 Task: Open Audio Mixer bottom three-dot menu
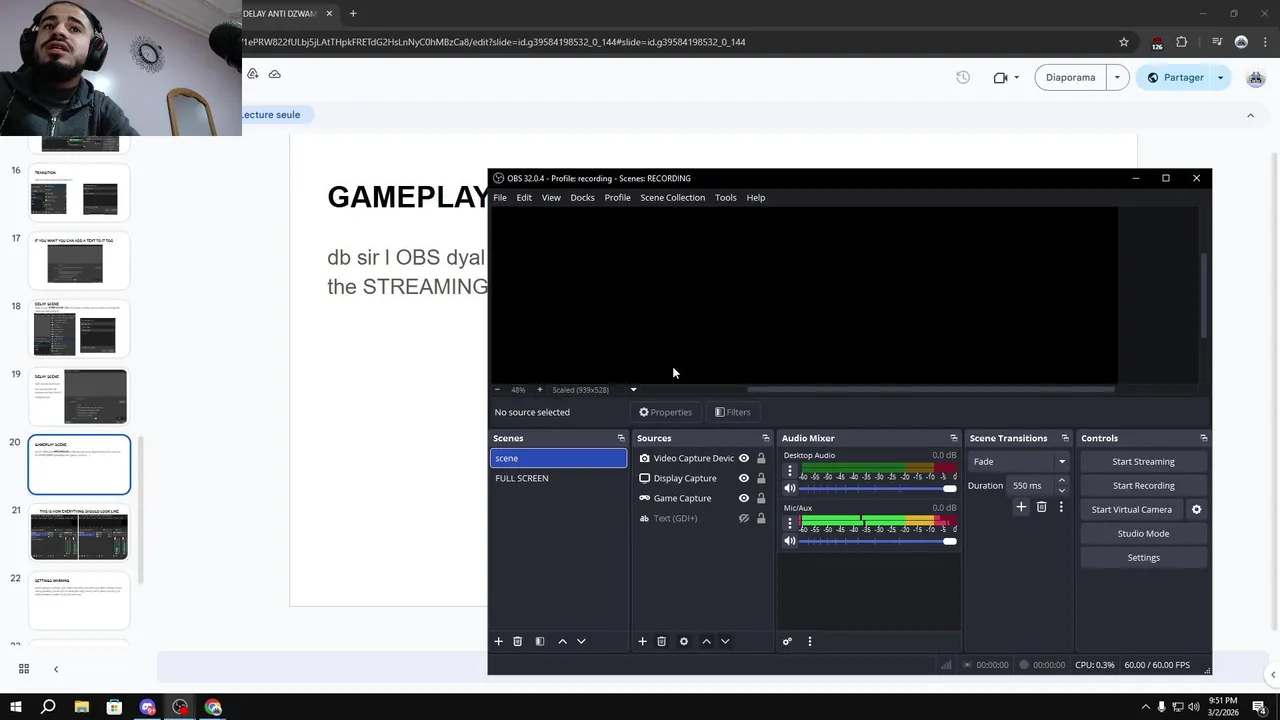point(809,641)
